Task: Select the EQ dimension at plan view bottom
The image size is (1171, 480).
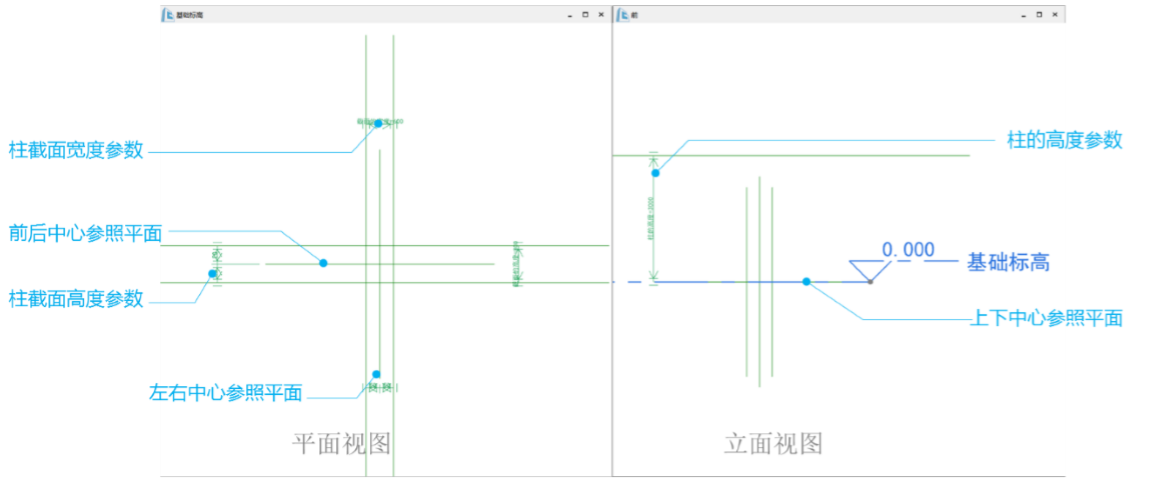Action: (379, 387)
